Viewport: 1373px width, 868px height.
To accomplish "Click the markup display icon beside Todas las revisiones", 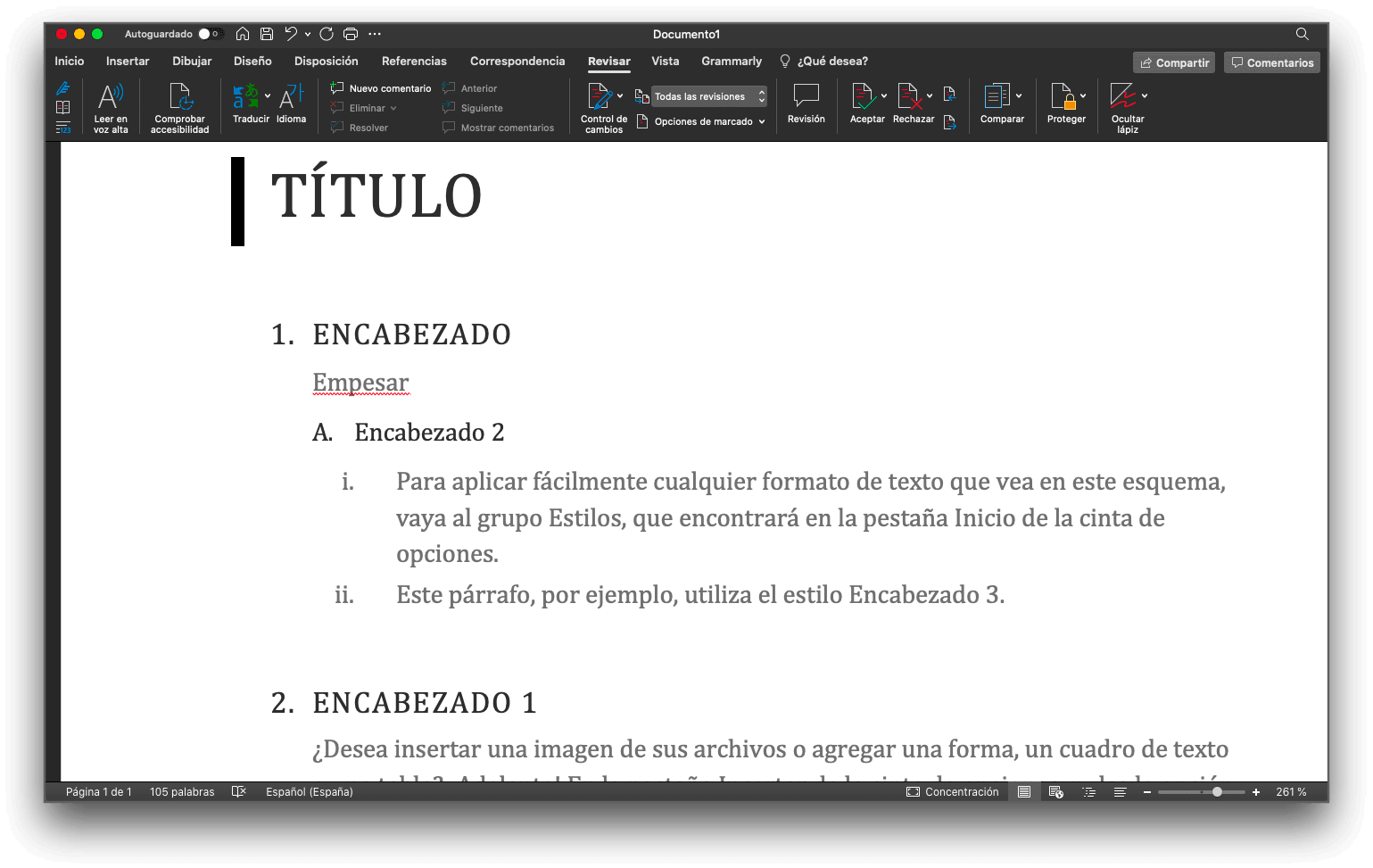I will [641, 96].
